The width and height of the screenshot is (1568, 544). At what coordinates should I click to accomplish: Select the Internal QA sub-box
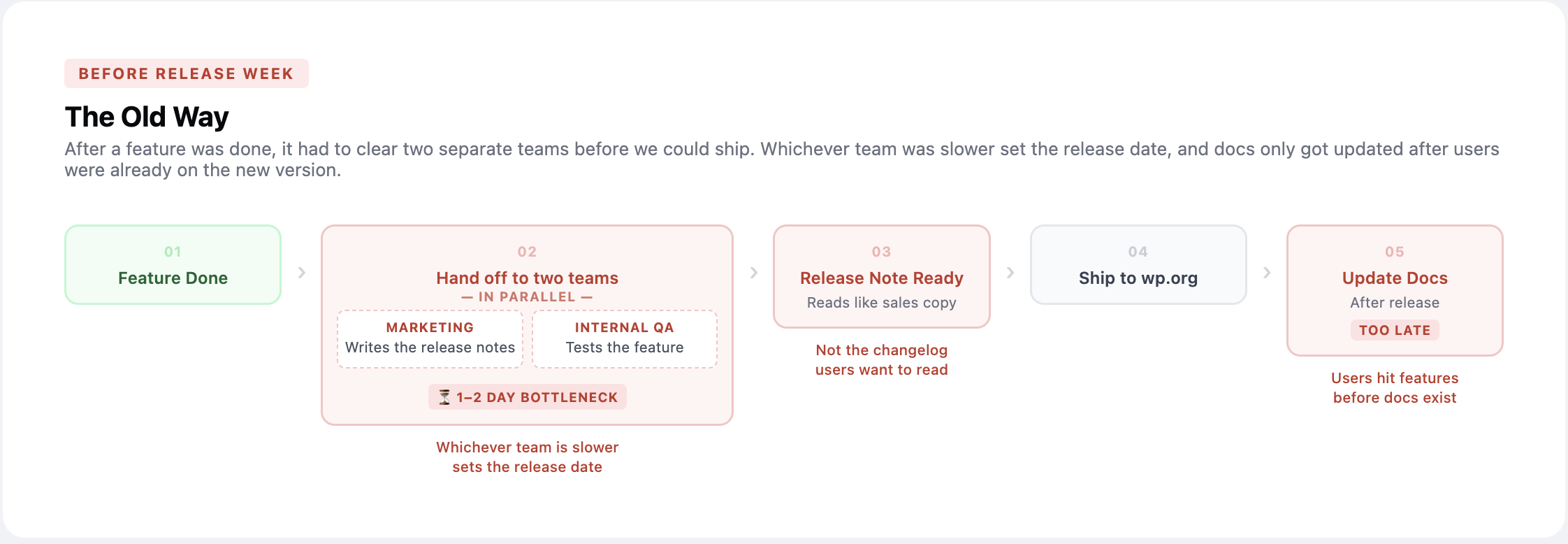coord(624,338)
